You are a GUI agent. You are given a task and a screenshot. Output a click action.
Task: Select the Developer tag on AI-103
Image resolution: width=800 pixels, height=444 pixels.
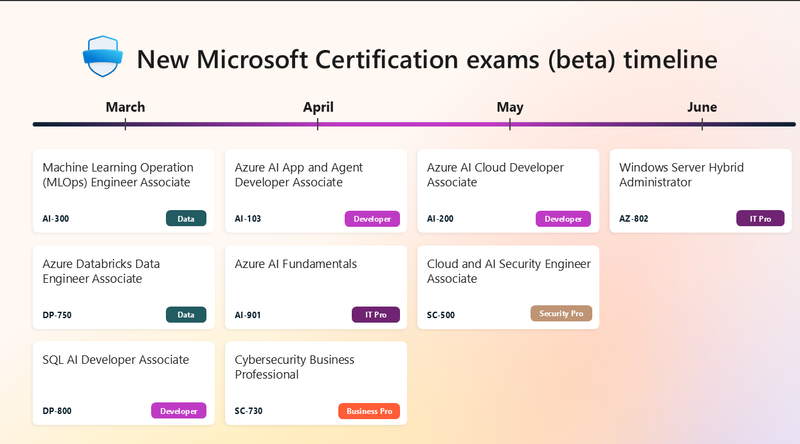coord(372,218)
